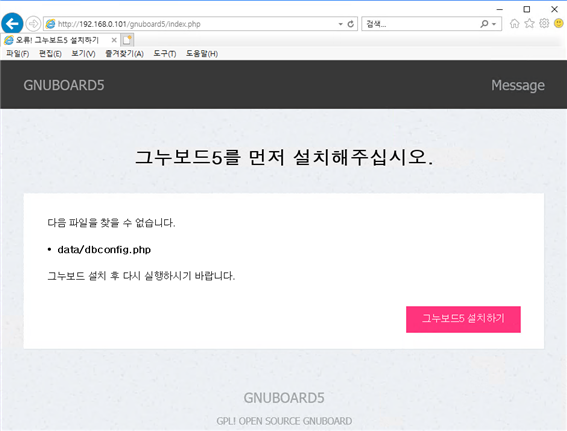The width and height of the screenshot is (567, 431).
Task: Click the smiley feedback icon
Action: click(x=559, y=24)
